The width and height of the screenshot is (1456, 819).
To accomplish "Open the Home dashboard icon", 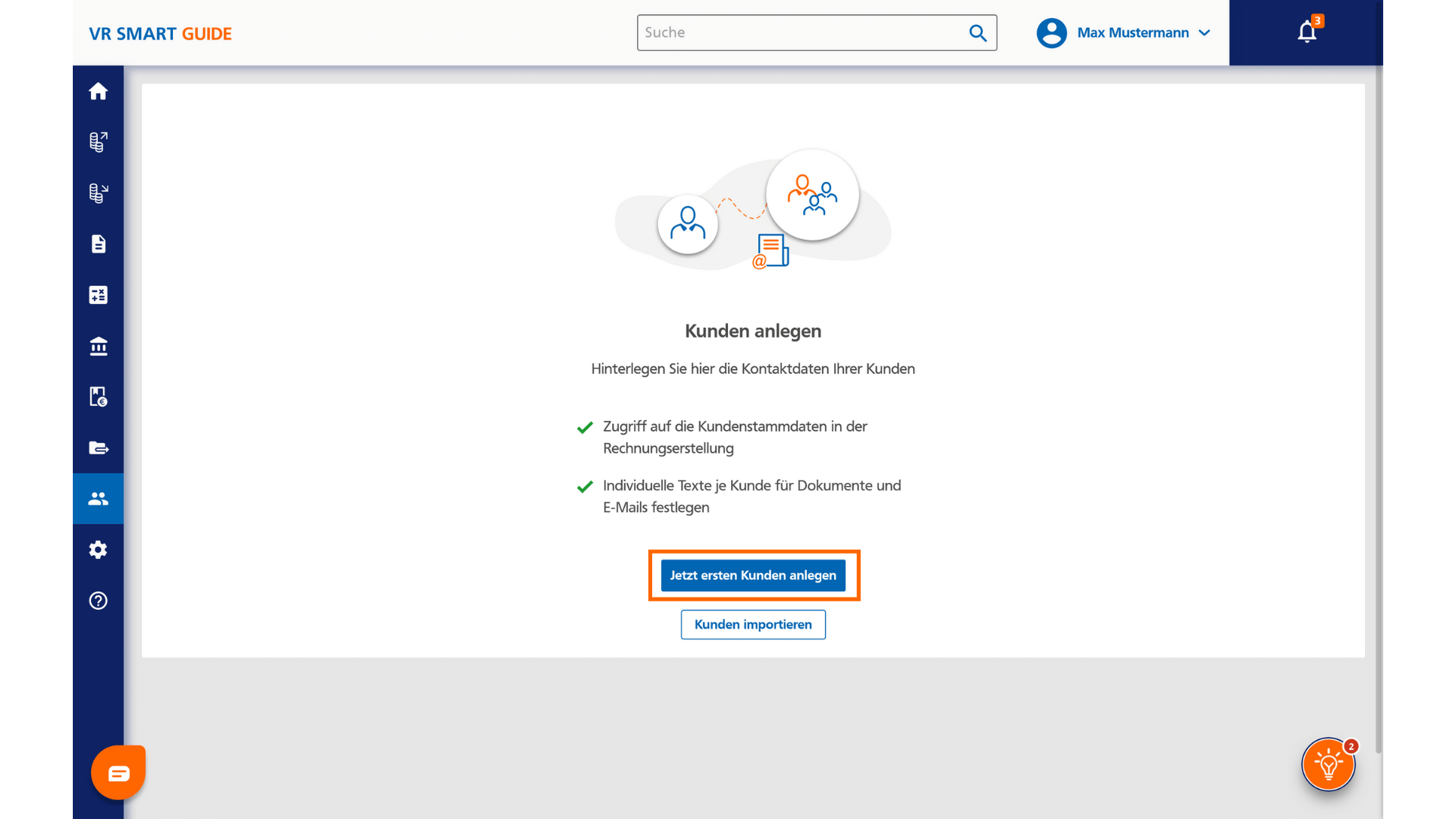I will tap(98, 91).
